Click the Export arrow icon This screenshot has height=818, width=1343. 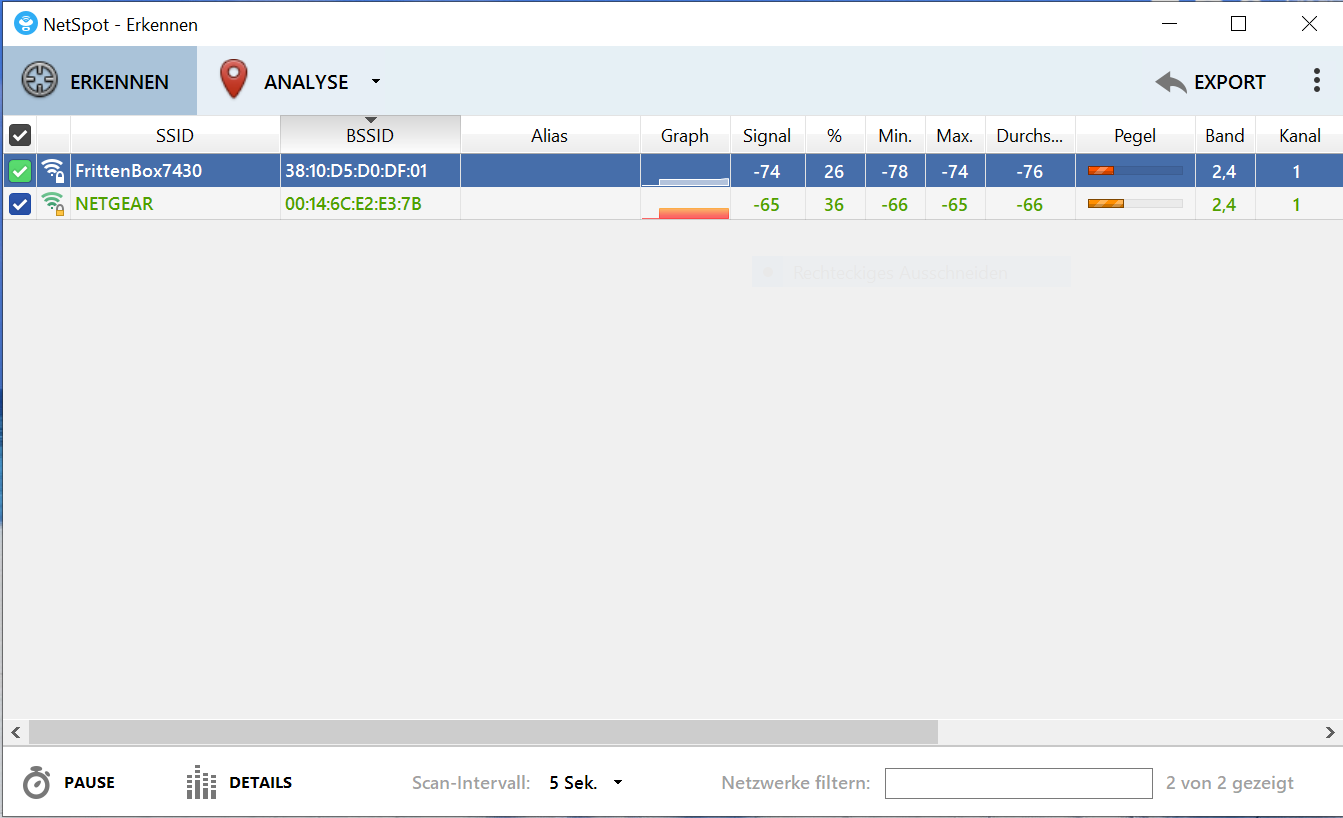coord(1171,83)
